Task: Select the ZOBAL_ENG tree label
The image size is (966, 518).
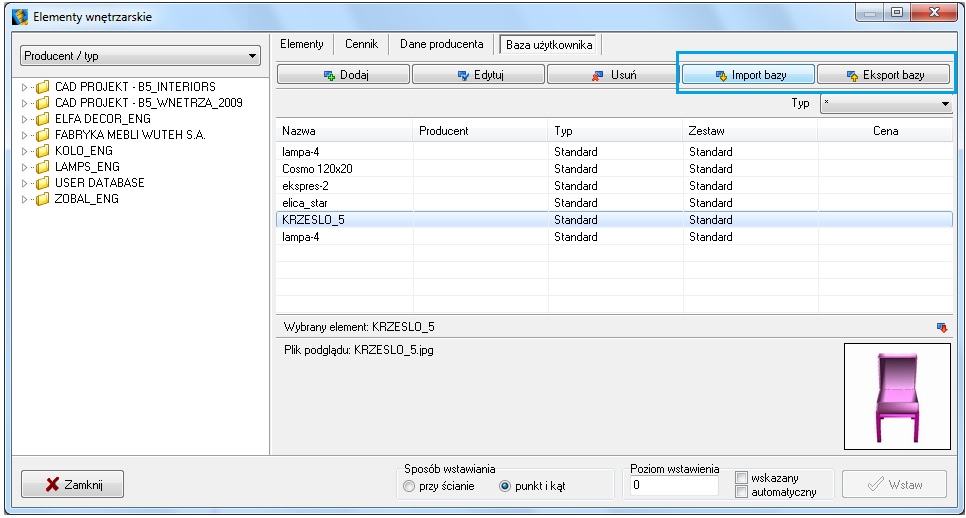Action: coord(86,199)
